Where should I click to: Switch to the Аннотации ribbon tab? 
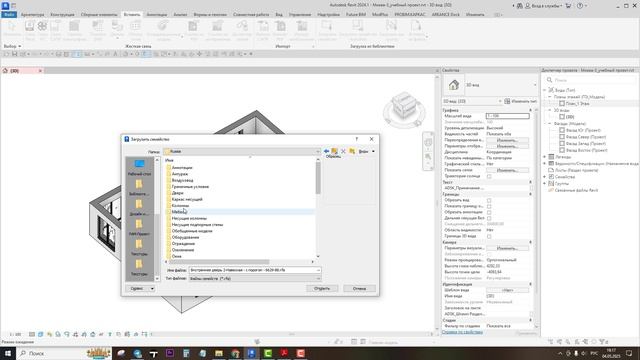point(157,15)
